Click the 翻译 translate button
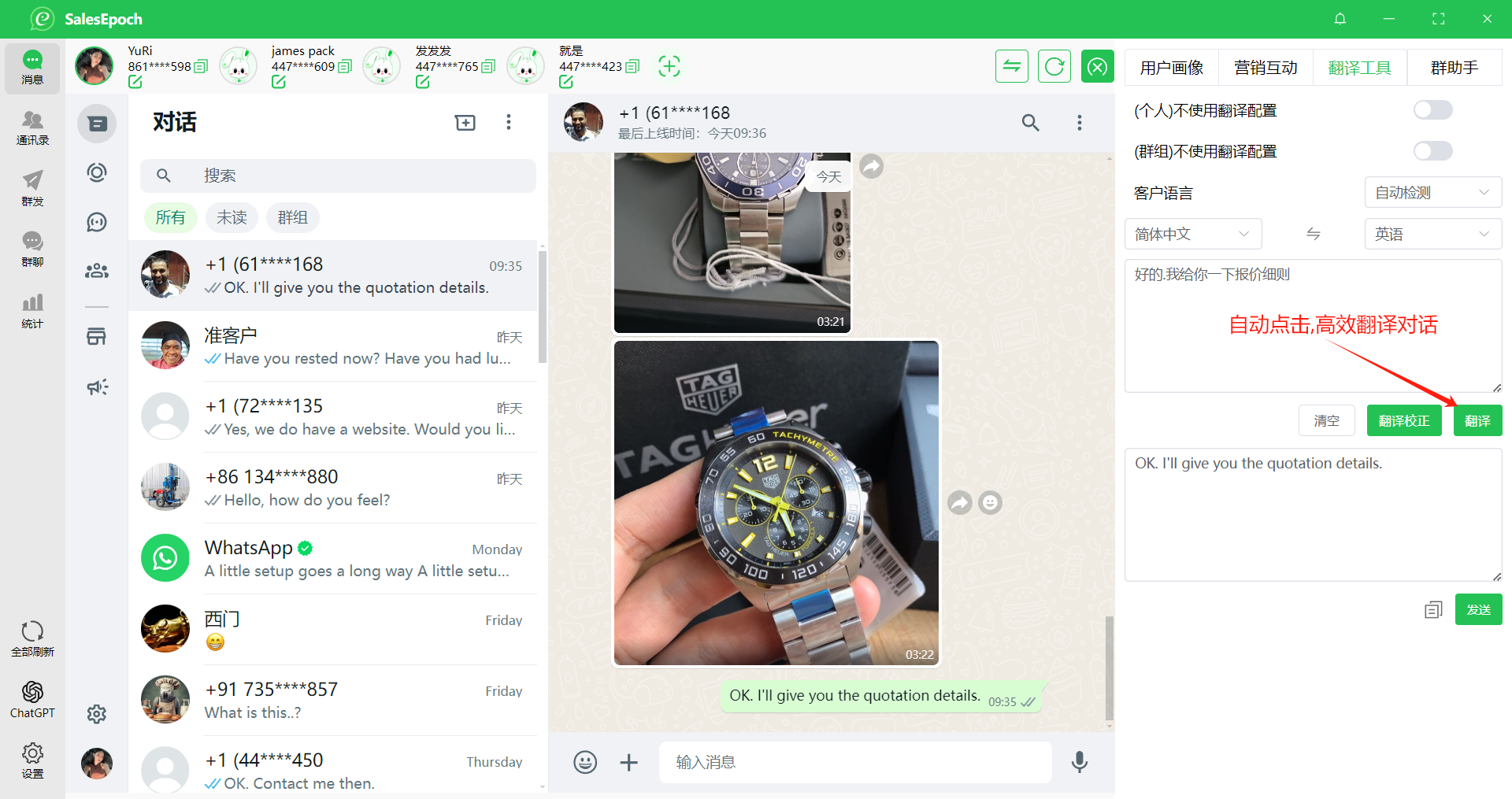Screen dimensions: 1512x799 tap(1477, 420)
